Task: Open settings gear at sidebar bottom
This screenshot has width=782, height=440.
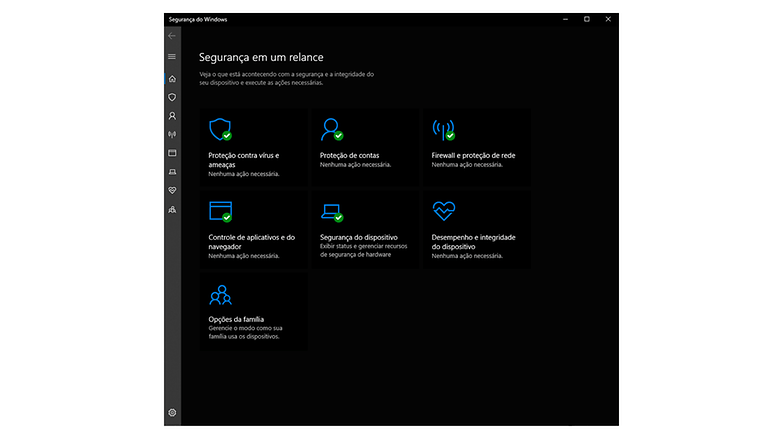Action: pos(172,413)
